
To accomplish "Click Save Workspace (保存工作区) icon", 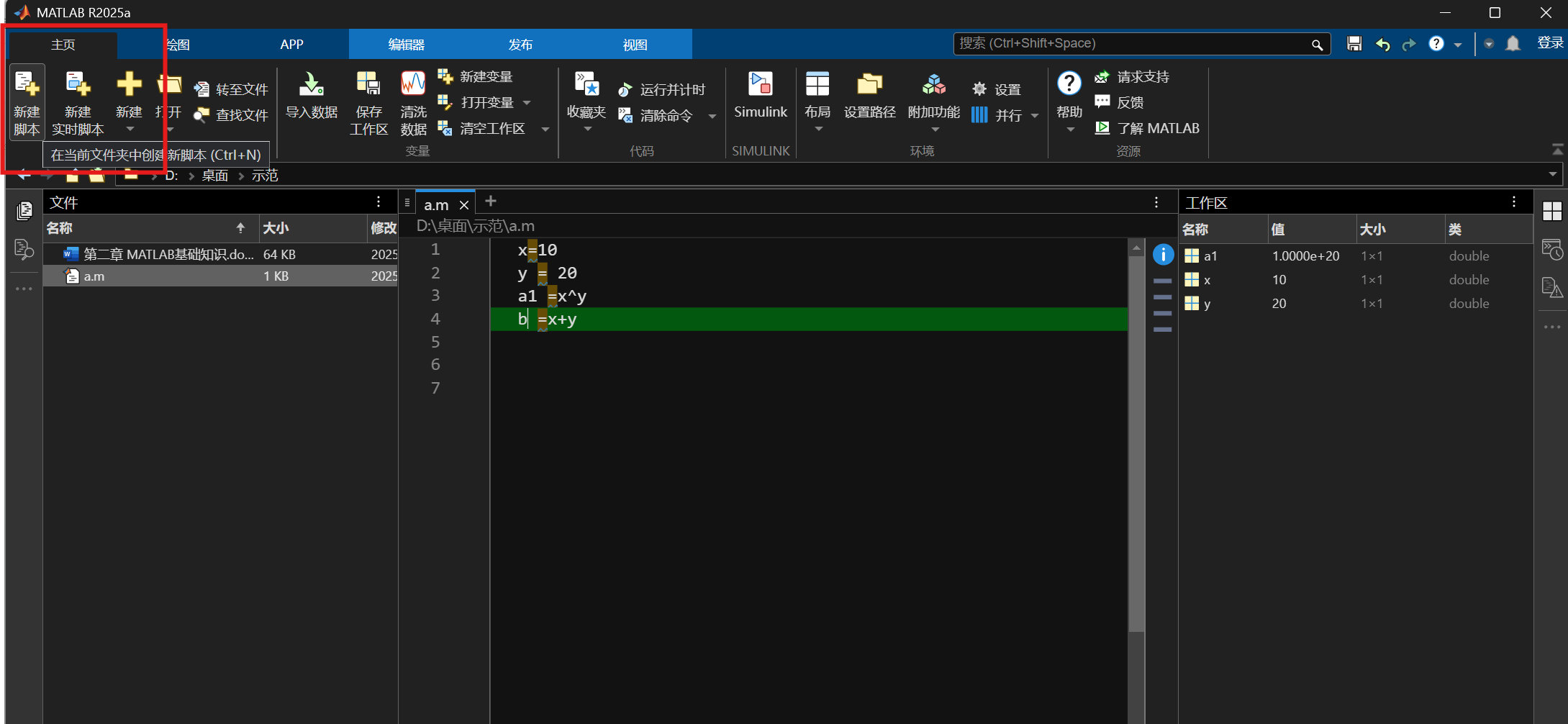I will 368,84.
